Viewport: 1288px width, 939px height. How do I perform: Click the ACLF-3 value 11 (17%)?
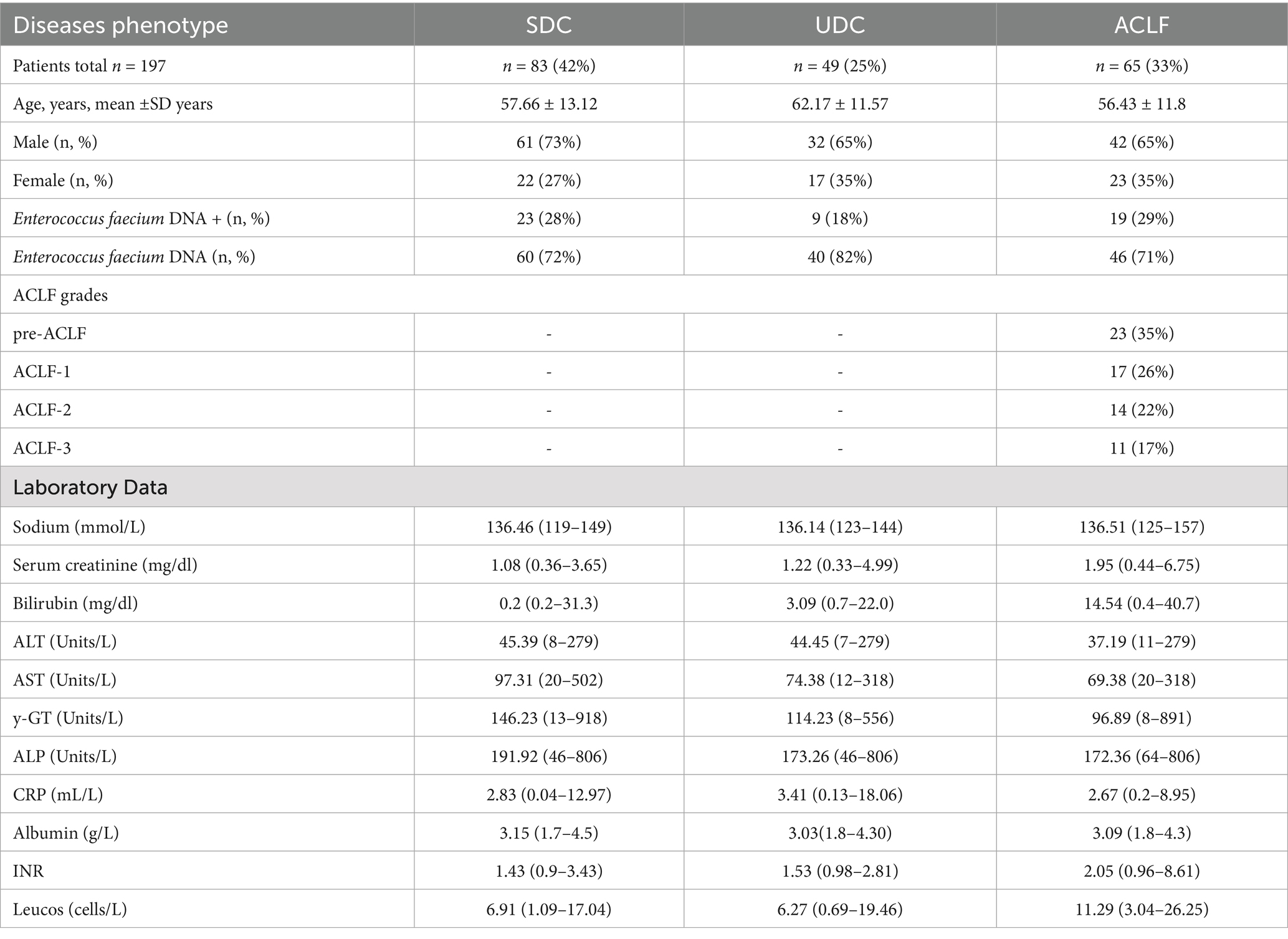[1142, 448]
